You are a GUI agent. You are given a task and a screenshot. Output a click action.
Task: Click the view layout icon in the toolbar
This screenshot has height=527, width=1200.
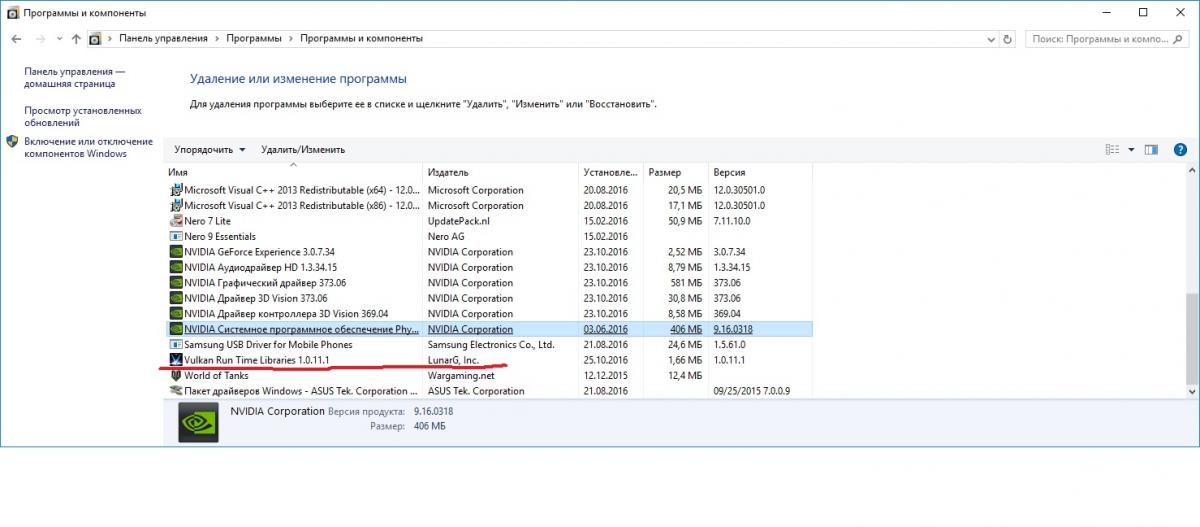point(1112,149)
